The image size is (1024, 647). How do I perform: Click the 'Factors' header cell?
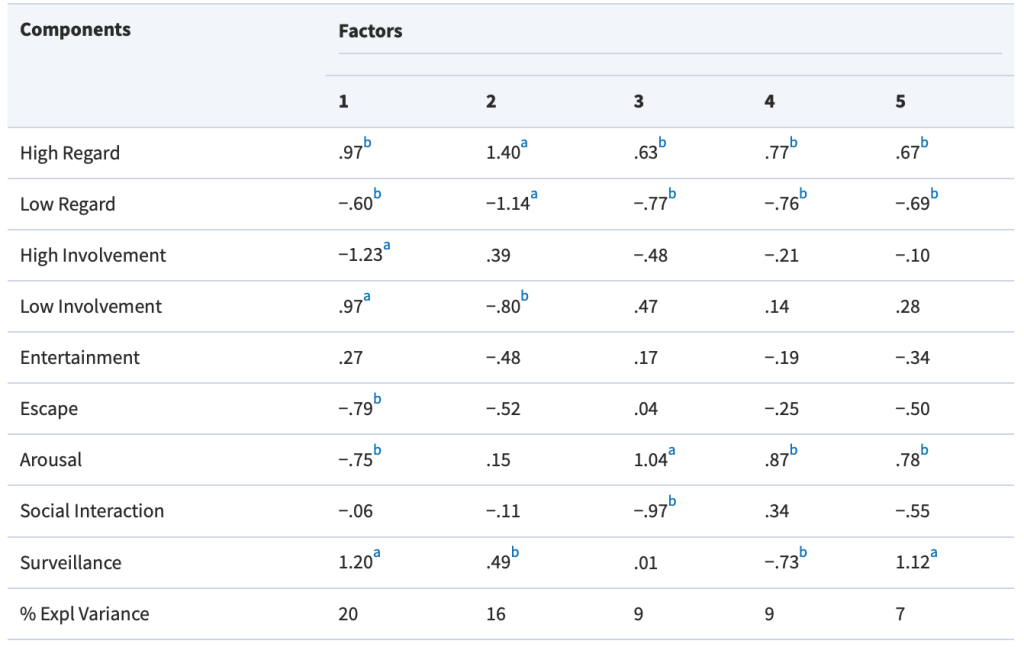coord(370,31)
